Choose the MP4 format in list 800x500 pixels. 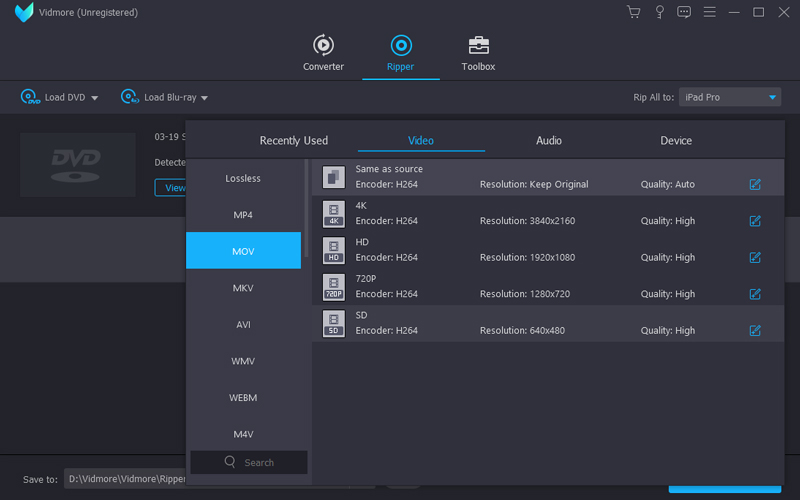pyautogui.click(x=243, y=215)
